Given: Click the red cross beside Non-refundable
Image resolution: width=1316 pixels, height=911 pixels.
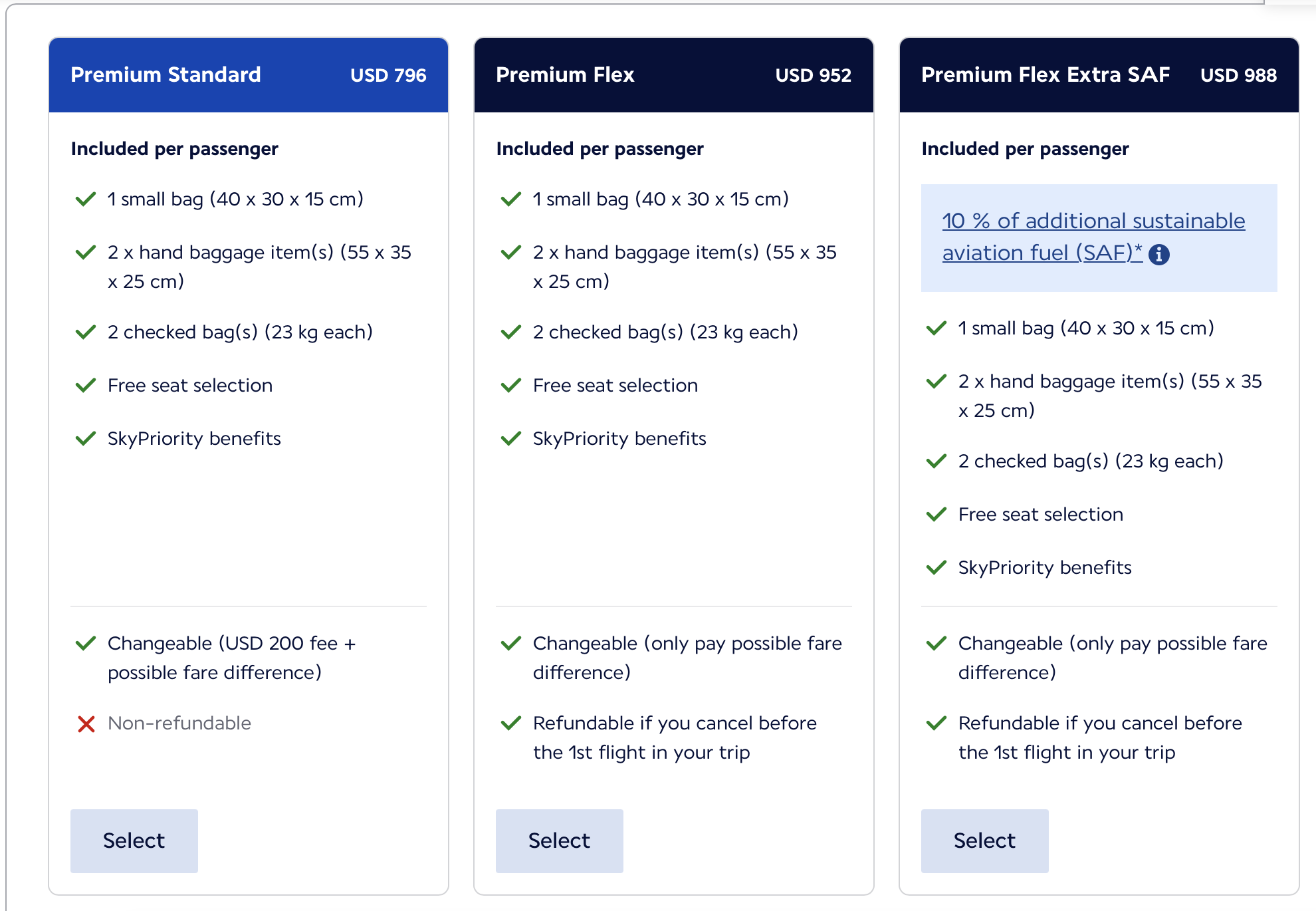Looking at the screenshot, I should pyautogui.click(x=86, y=723).
